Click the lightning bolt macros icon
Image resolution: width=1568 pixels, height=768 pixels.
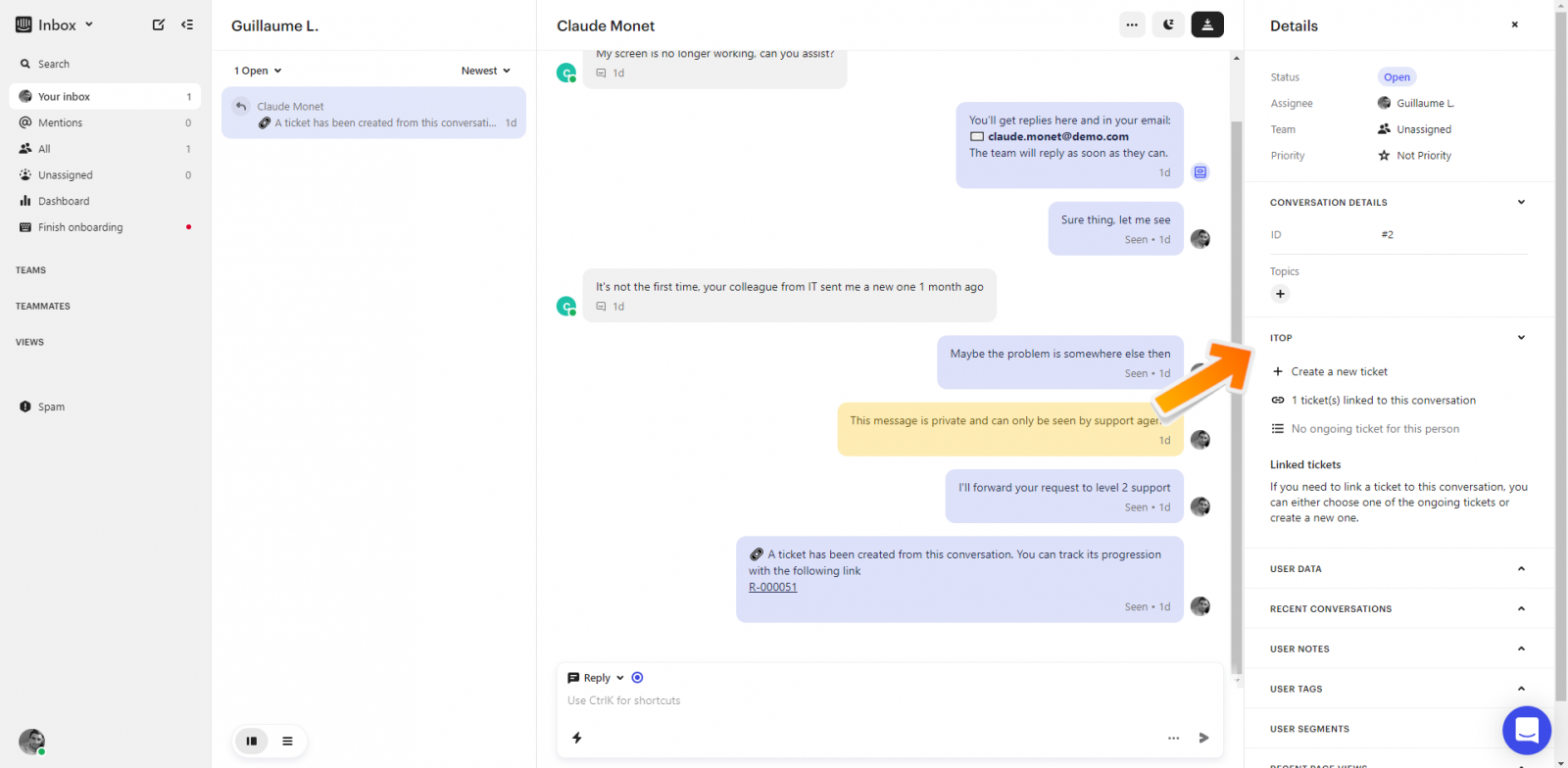(577, 738)
